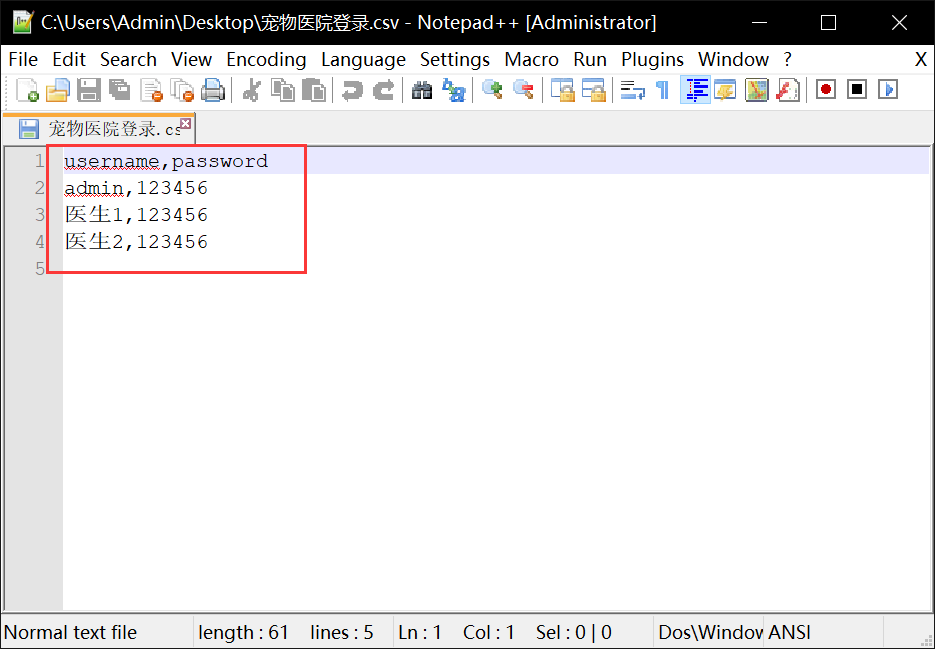
Task: Open the Plugins menu
Action: 652,59
